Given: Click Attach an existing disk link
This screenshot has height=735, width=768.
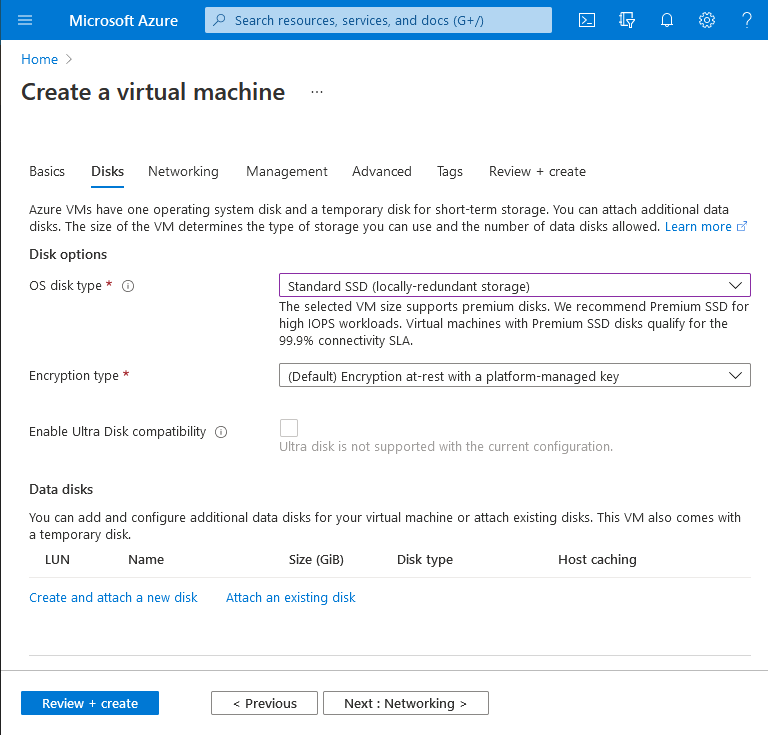Looking at the screenshot, I should (x=290, y=597).
